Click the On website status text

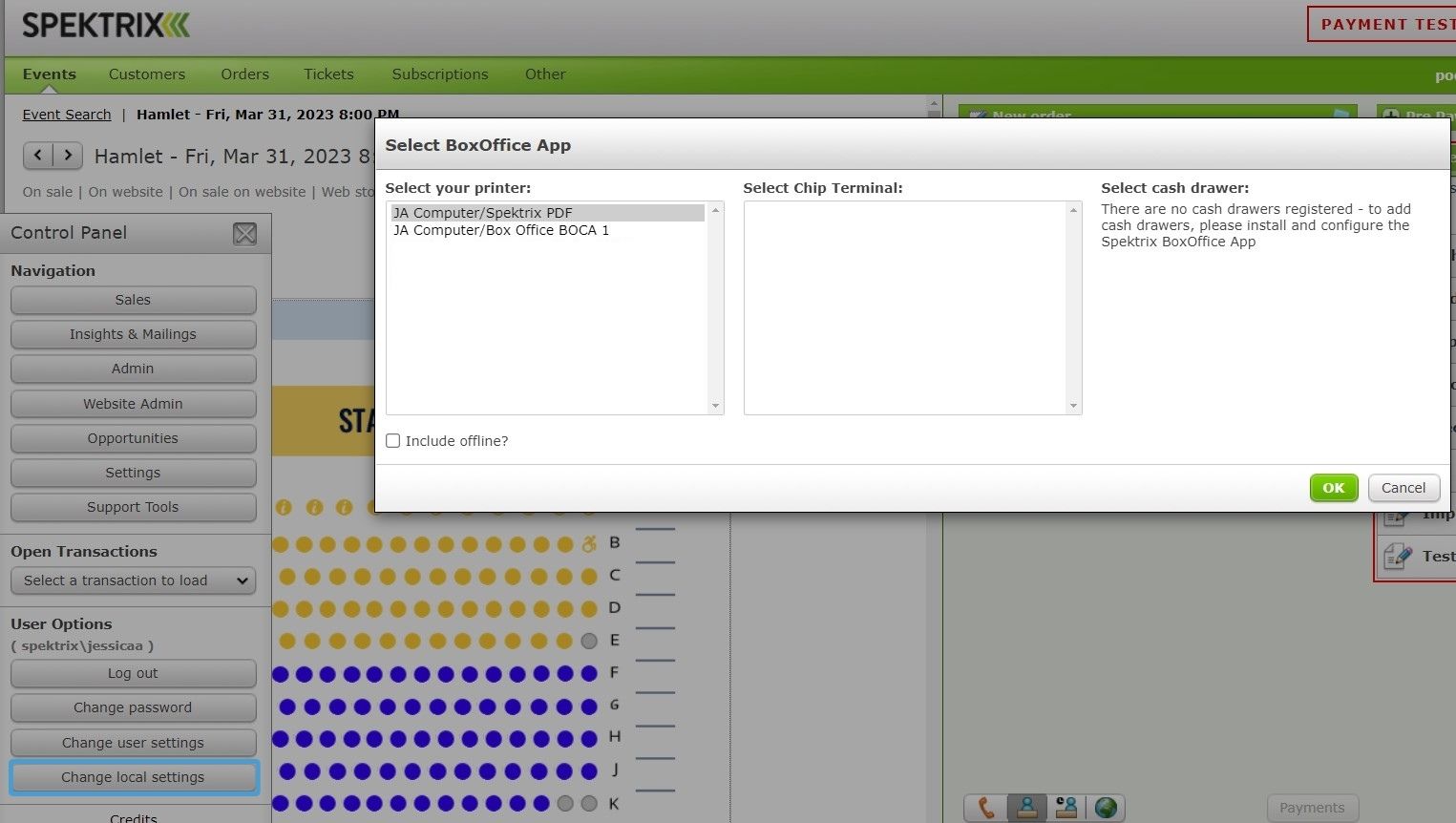tap(126, 192)
